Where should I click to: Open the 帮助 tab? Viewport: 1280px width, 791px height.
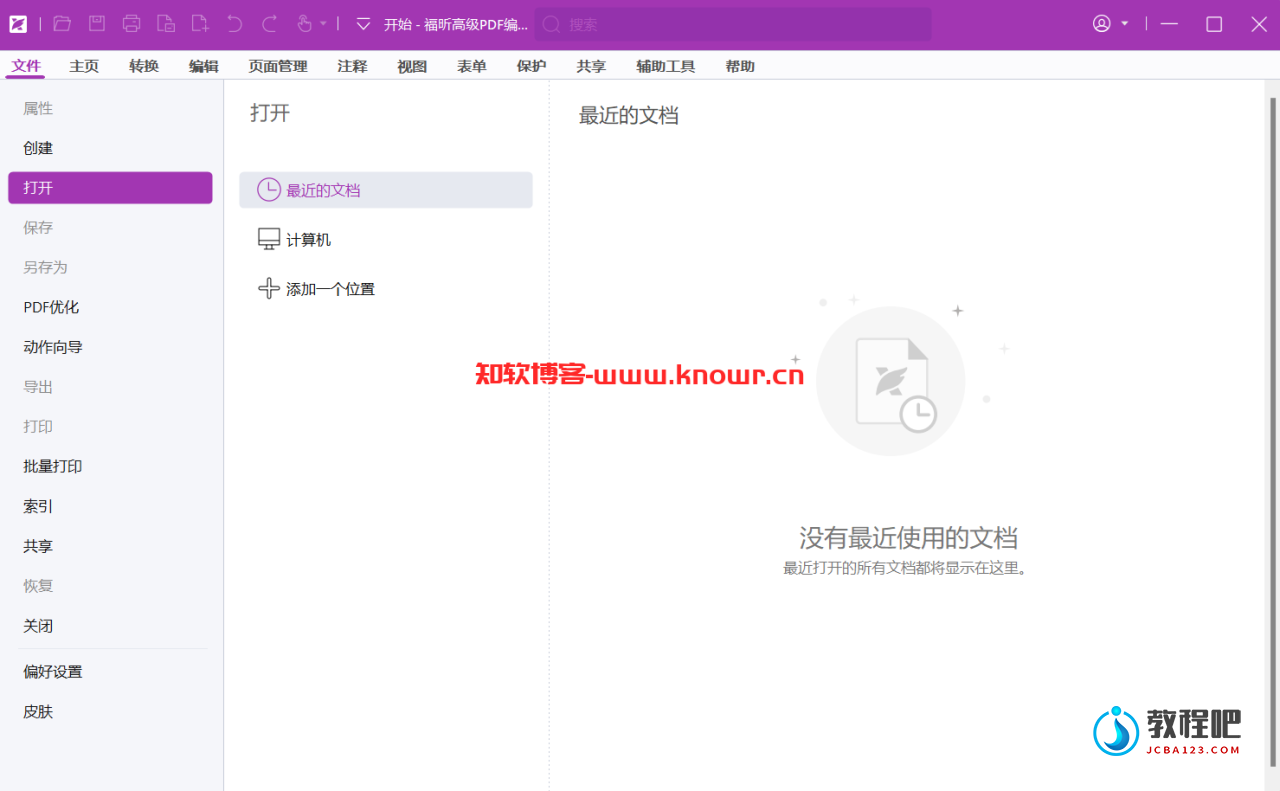coord(740,66)
